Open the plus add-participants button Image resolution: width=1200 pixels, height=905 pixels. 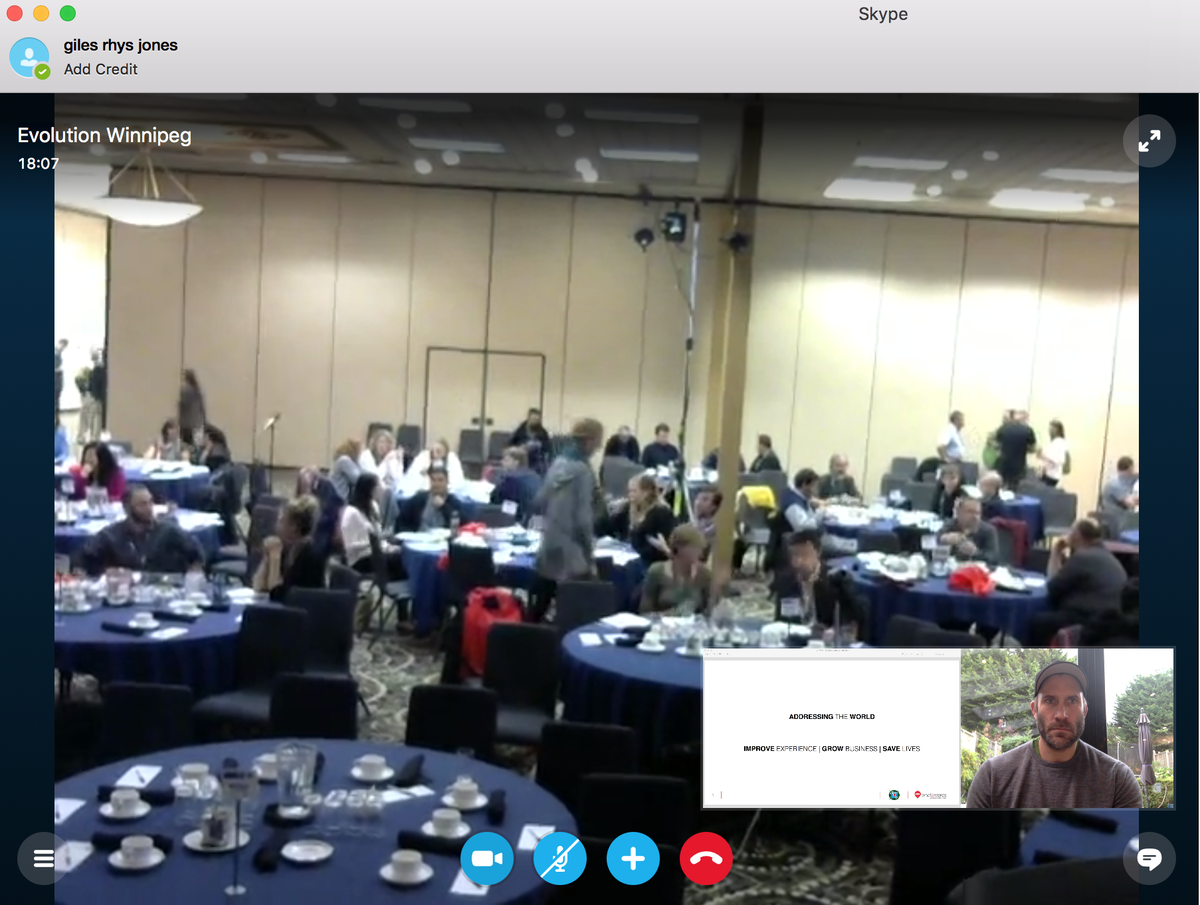[633, 858]
